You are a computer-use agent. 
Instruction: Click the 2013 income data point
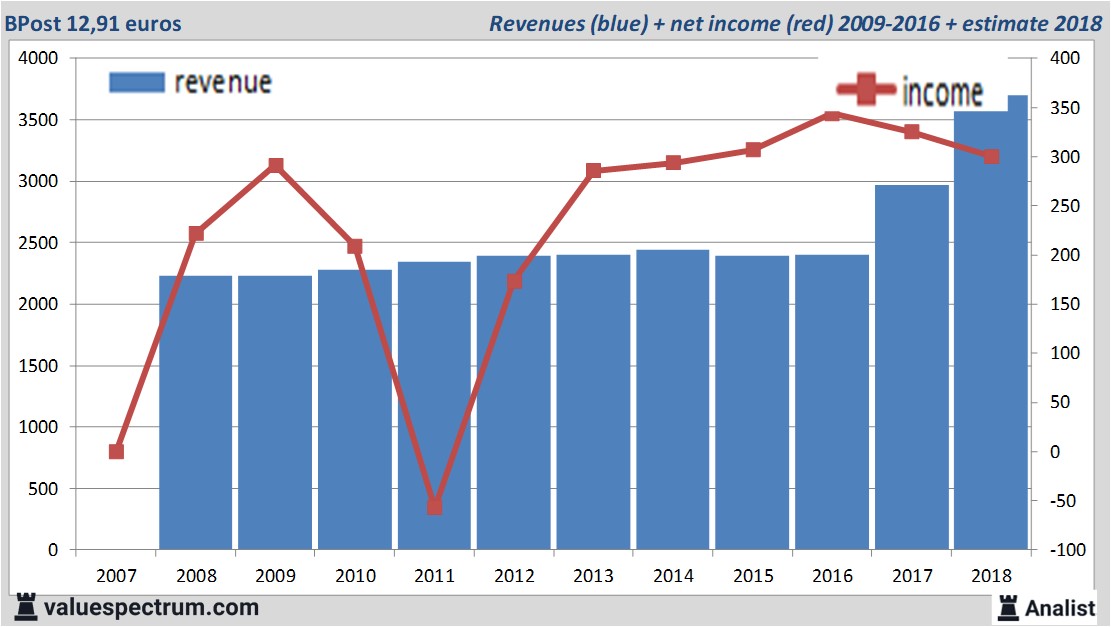pos(593,171)
